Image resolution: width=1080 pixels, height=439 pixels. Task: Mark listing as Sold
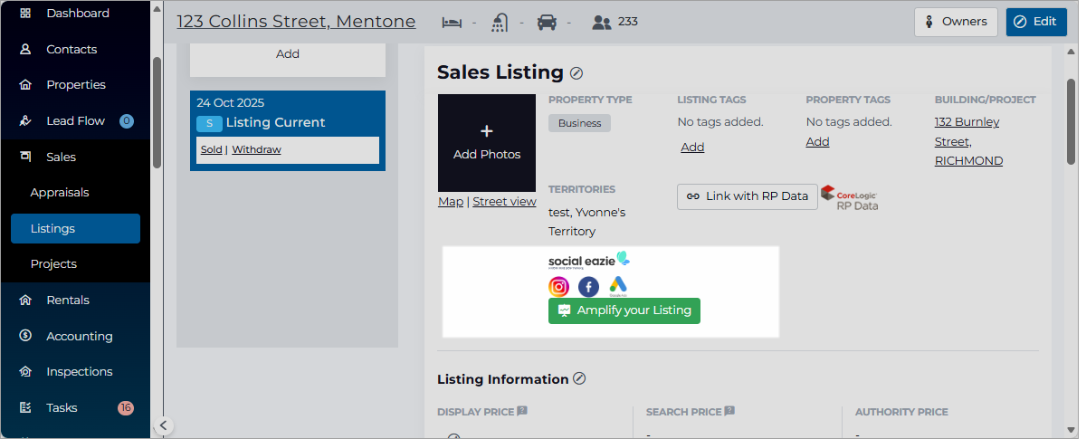[211, 150]
